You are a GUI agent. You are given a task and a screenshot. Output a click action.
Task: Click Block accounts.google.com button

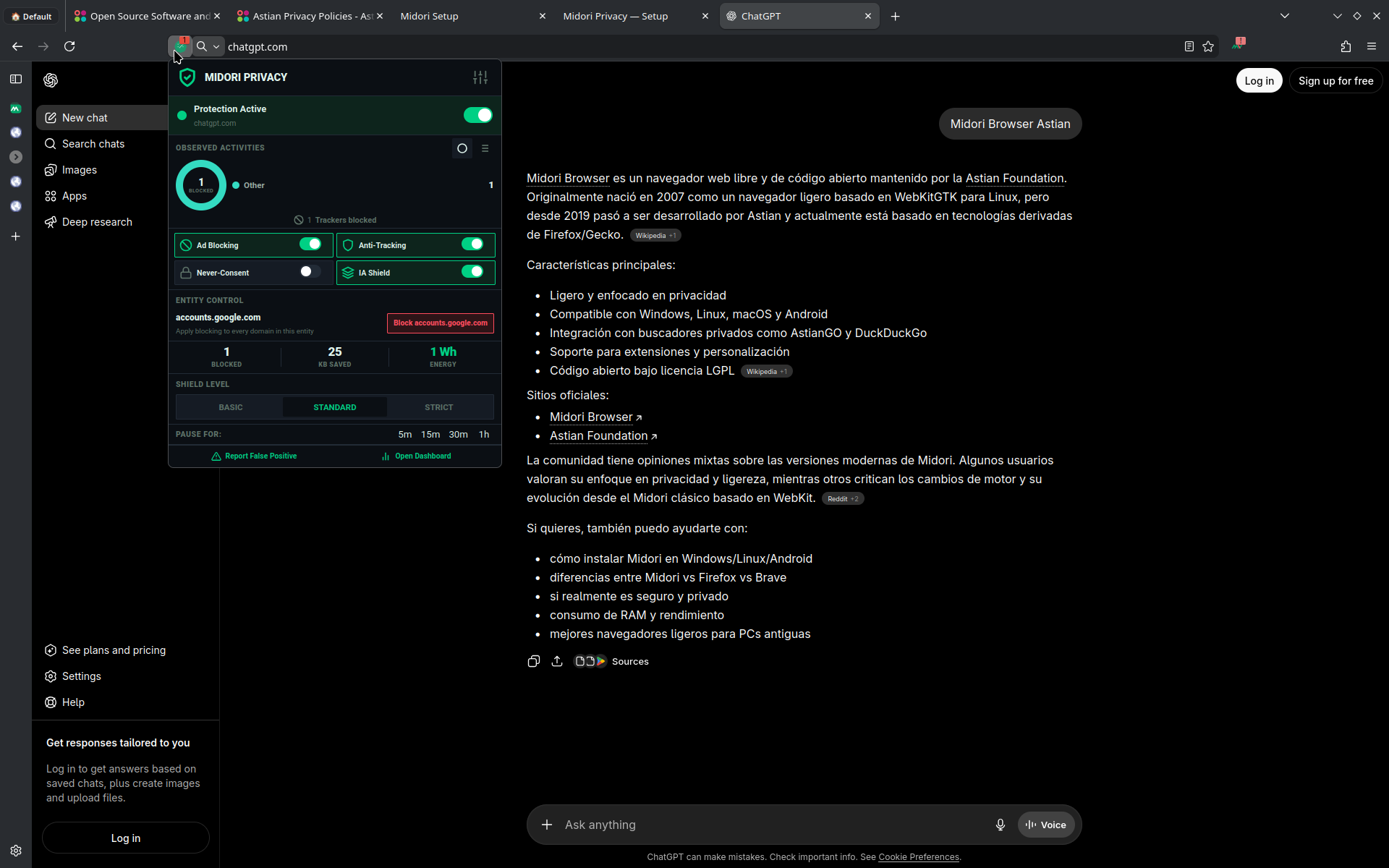click(441, 323)
